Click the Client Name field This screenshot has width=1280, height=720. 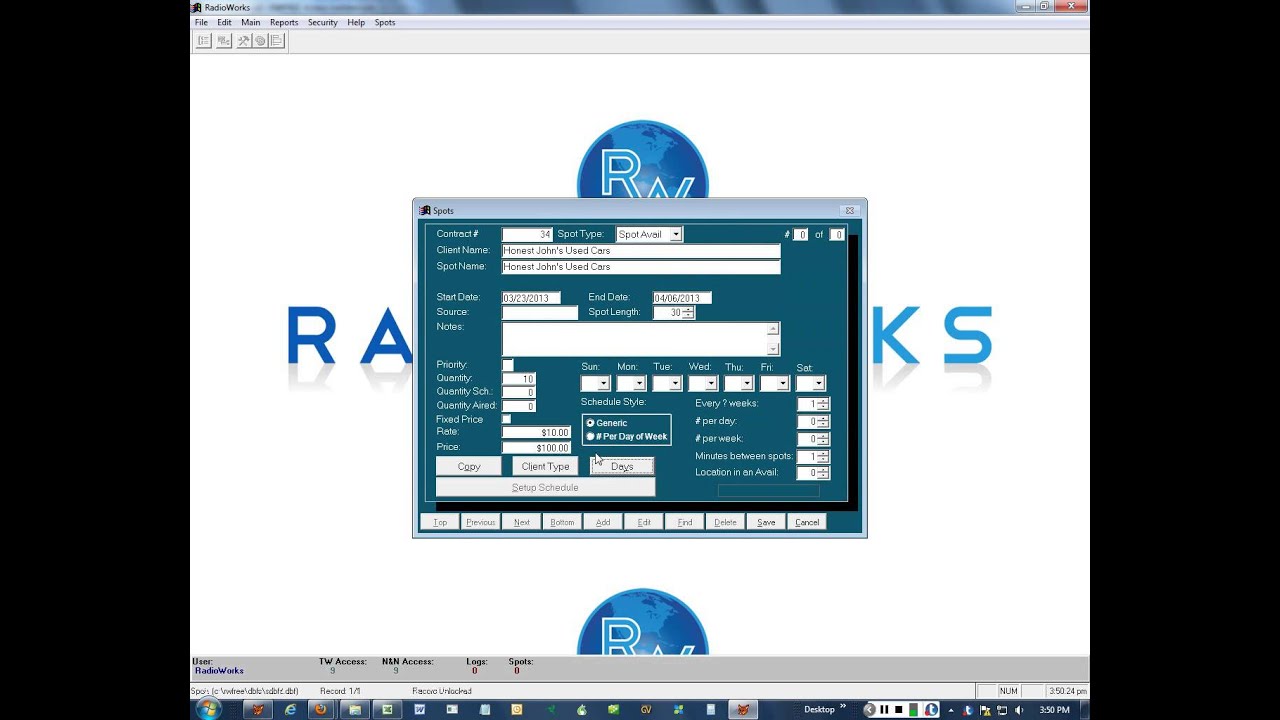click(641, 251)
